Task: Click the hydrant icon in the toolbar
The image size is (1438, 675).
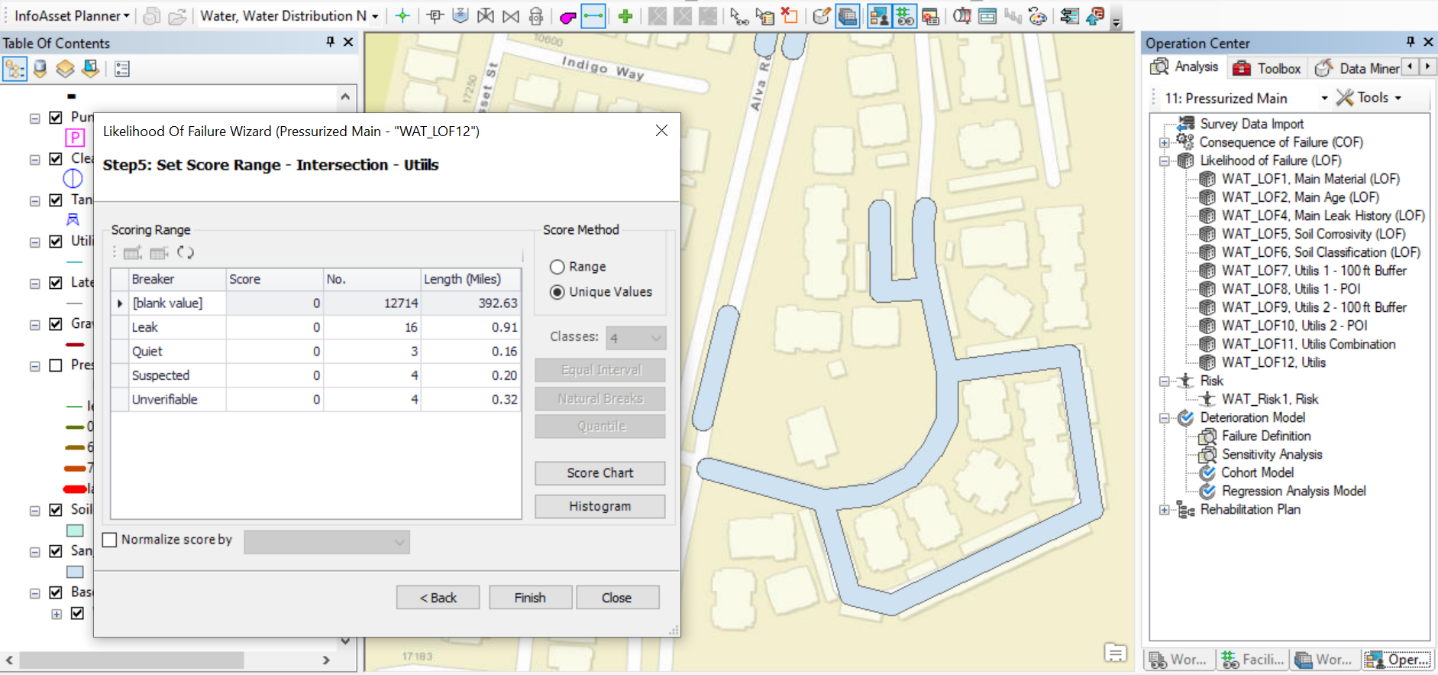Action: click(x=536, y=16)
